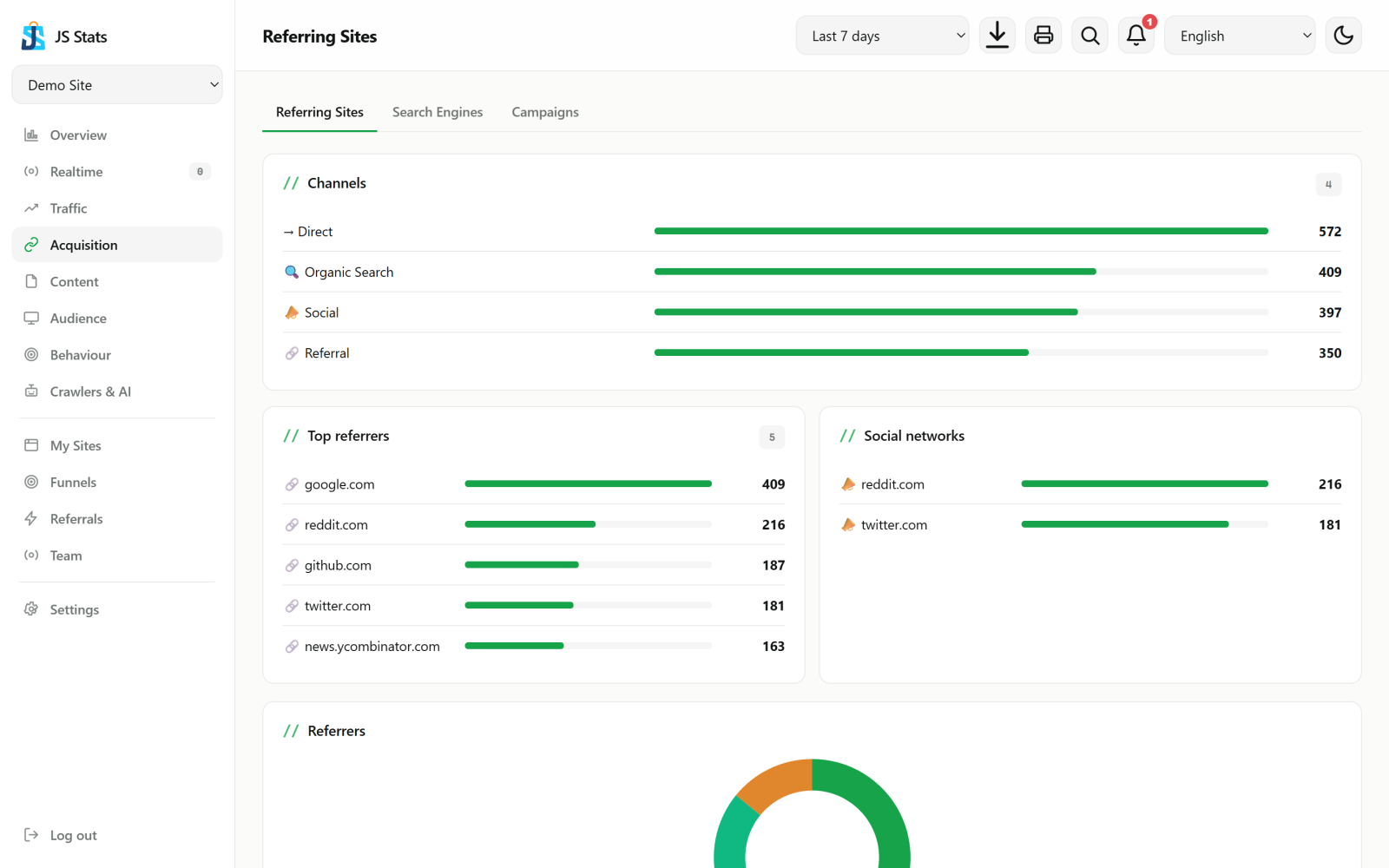
Task: Go to Realtime in the sidebar
Action: 117,171
